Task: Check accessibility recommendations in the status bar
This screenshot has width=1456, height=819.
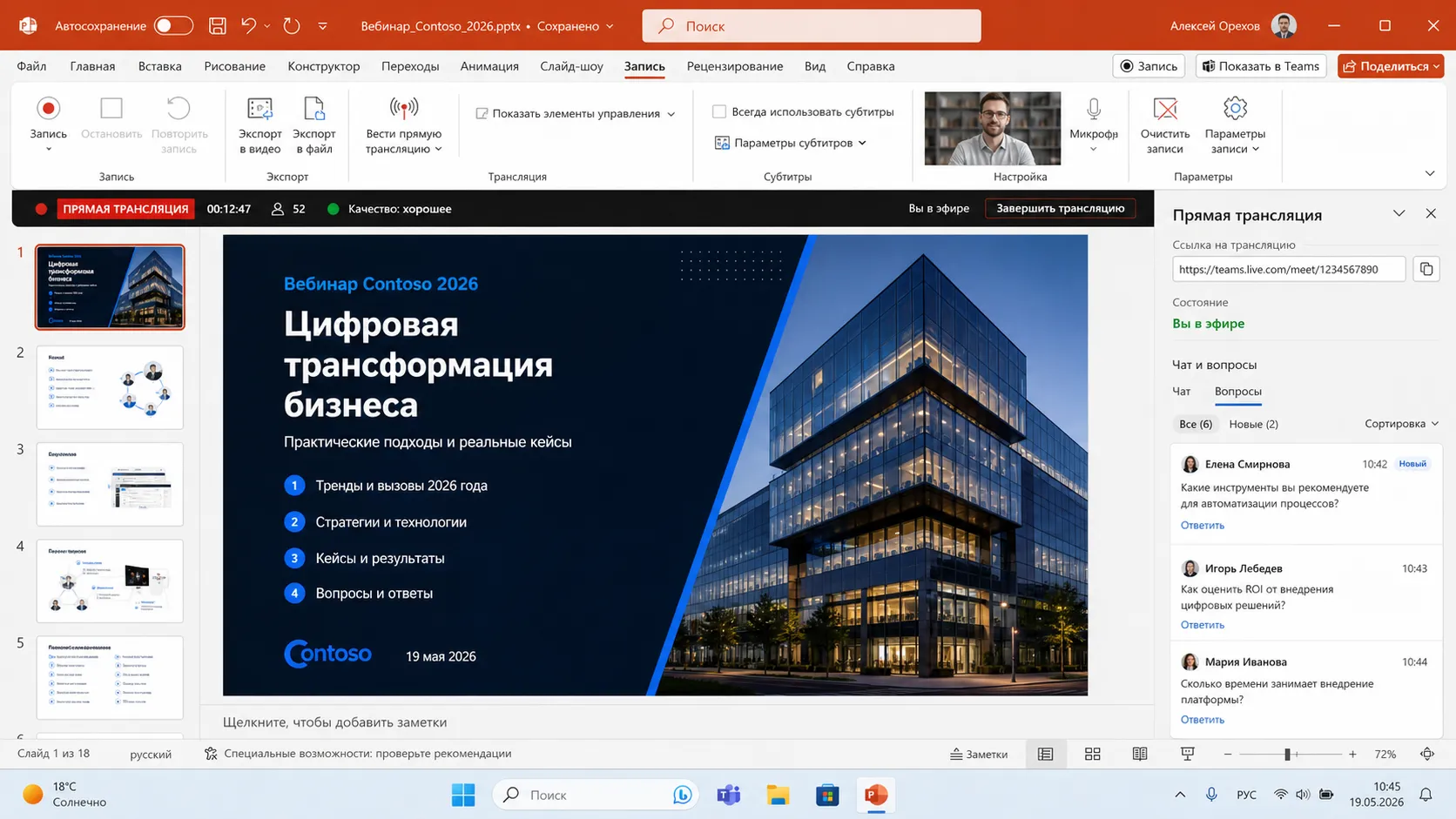Action: (358, 754)
